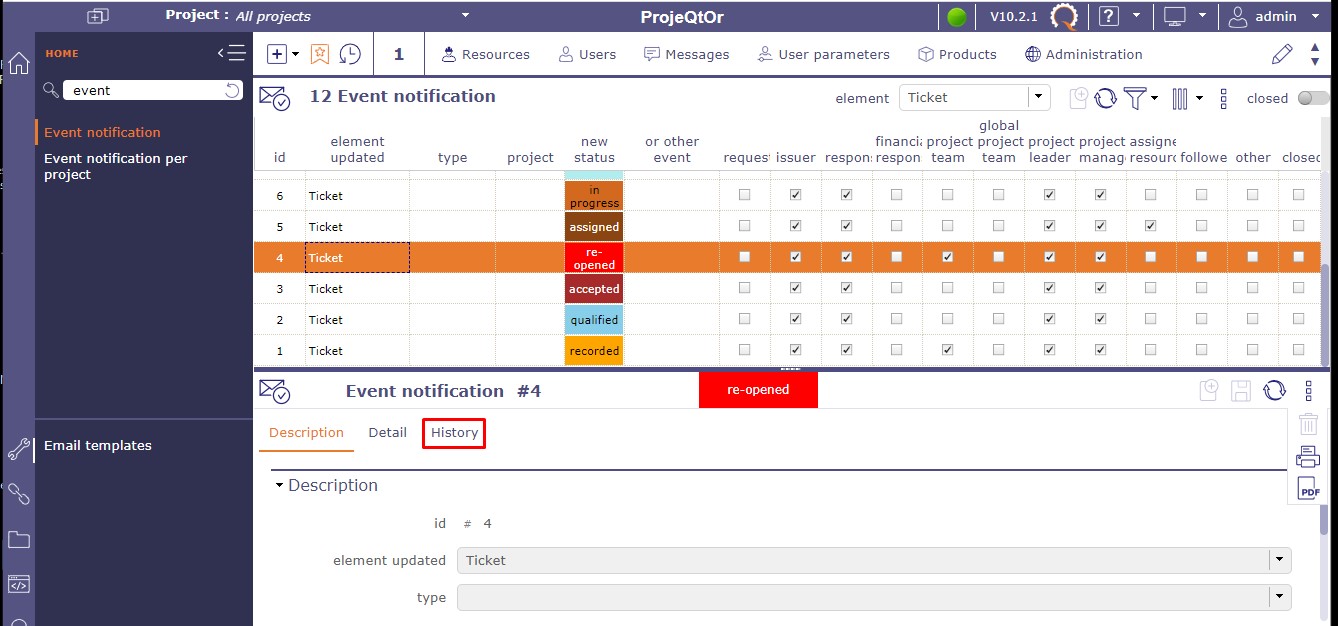The width and height of the screenshot is (1338, 626).
Task: Open the Products menu
Action: pyautogui.click(x=957, y=54)
